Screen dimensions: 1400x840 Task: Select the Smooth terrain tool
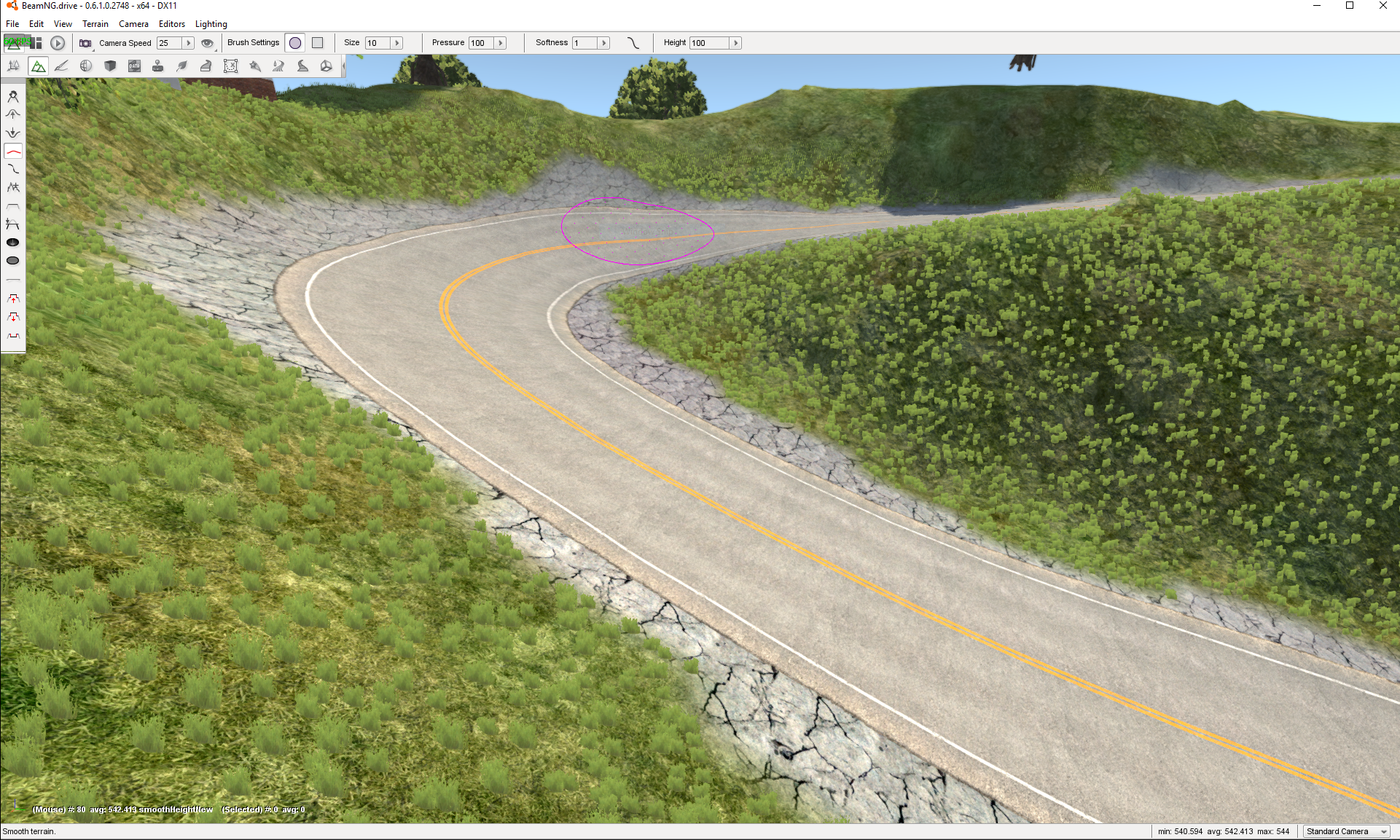point(13,151)
